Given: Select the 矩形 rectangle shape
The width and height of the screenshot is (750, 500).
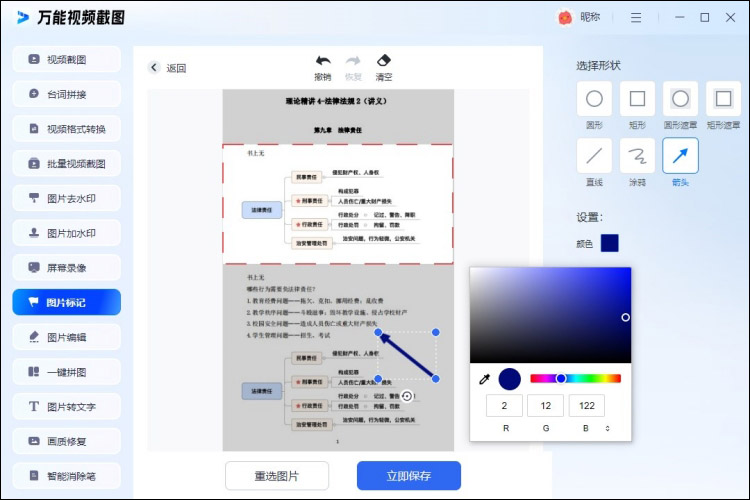Looking at the screenshot, I should [x=637, y=99].
